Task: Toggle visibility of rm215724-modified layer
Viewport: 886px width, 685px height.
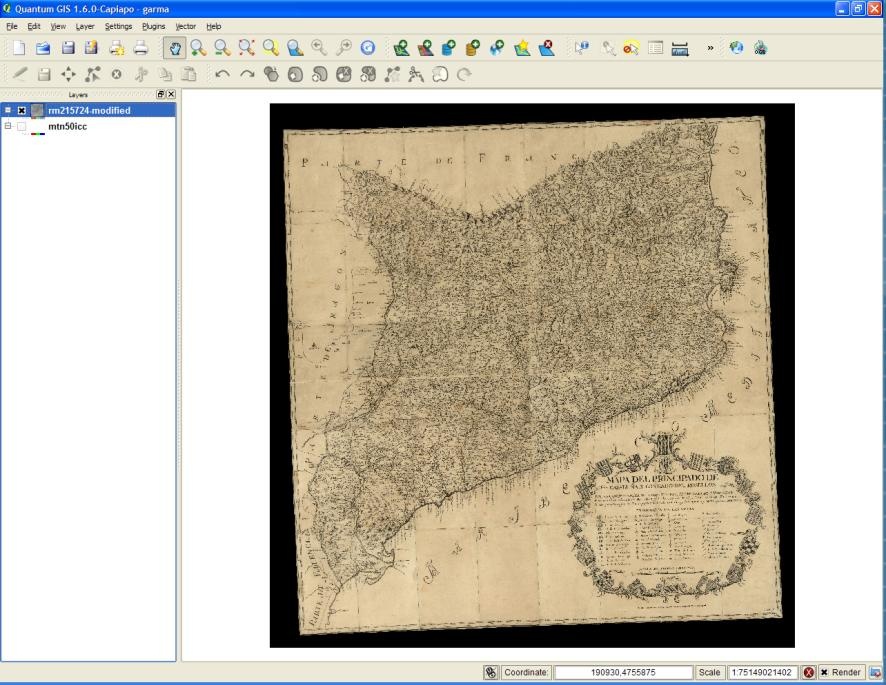Action: pyautogui.click(x=21, y=110)
